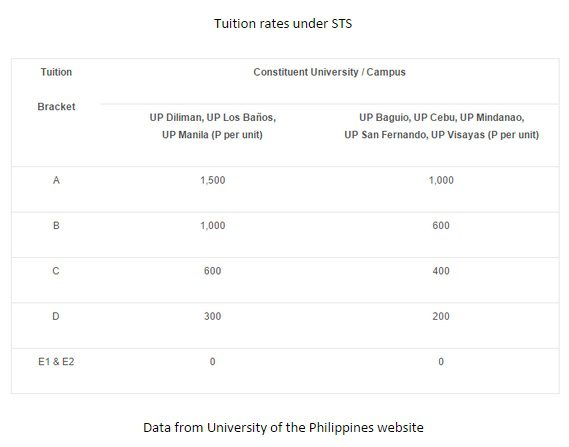Click the 'UP San Fernando, UP Visayas' header line
The width and height of the screenshot is (569, 447).
pyautogui.click(x=442, y=135)
